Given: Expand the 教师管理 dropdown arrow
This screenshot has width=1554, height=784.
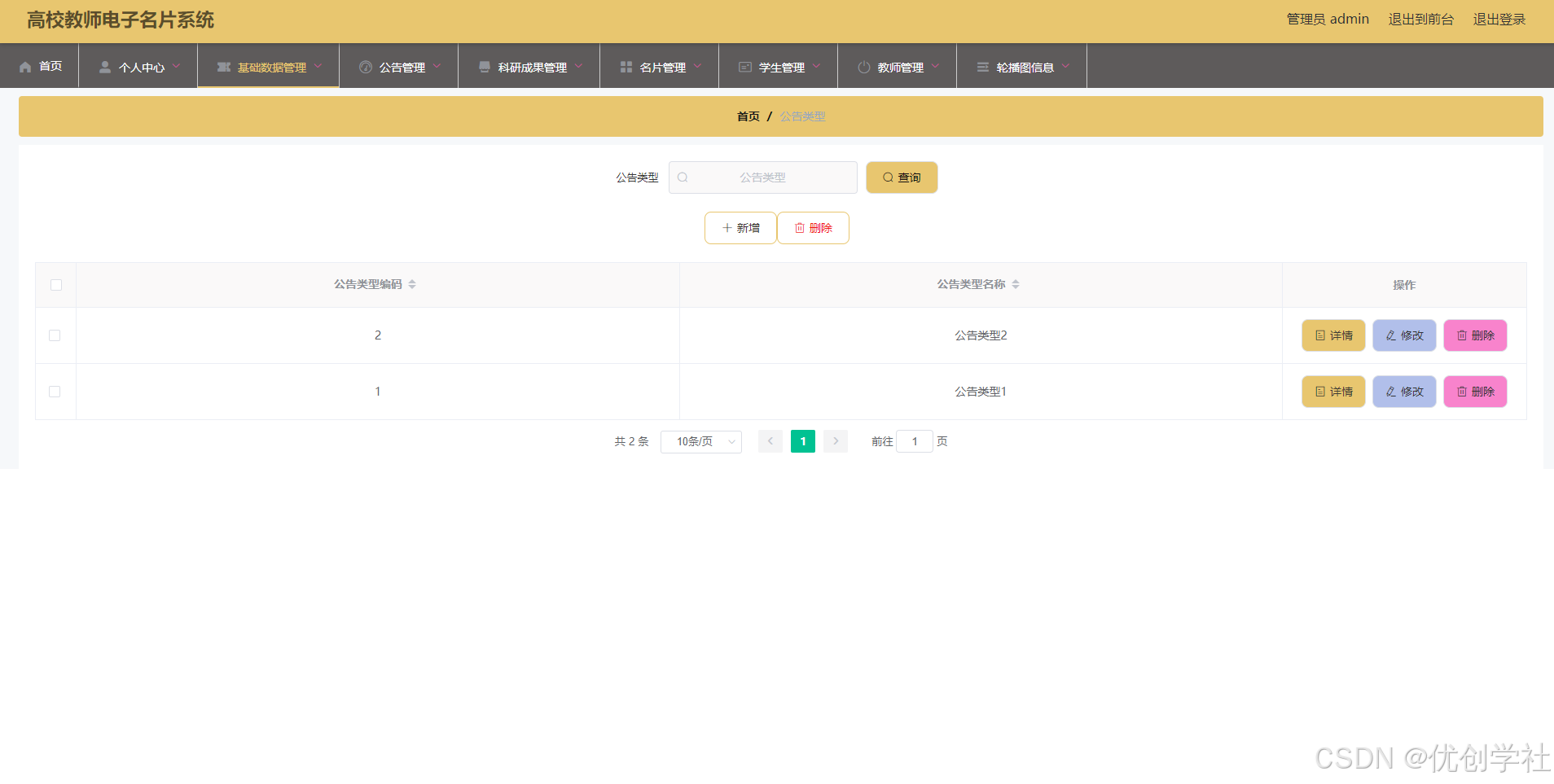Looking at the screenshot, I should point(935,66).
